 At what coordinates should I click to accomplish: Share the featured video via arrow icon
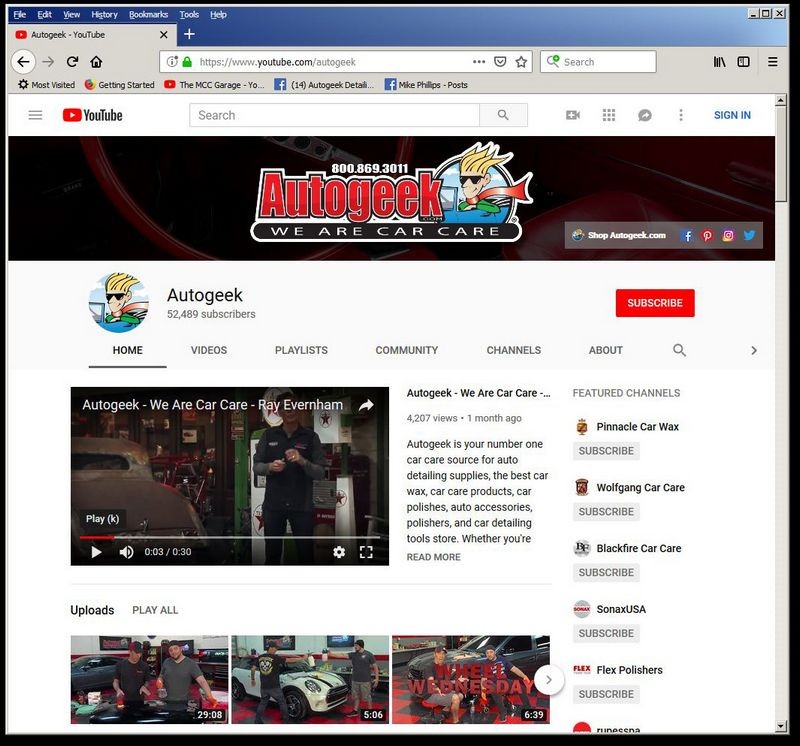pos(366,405)
